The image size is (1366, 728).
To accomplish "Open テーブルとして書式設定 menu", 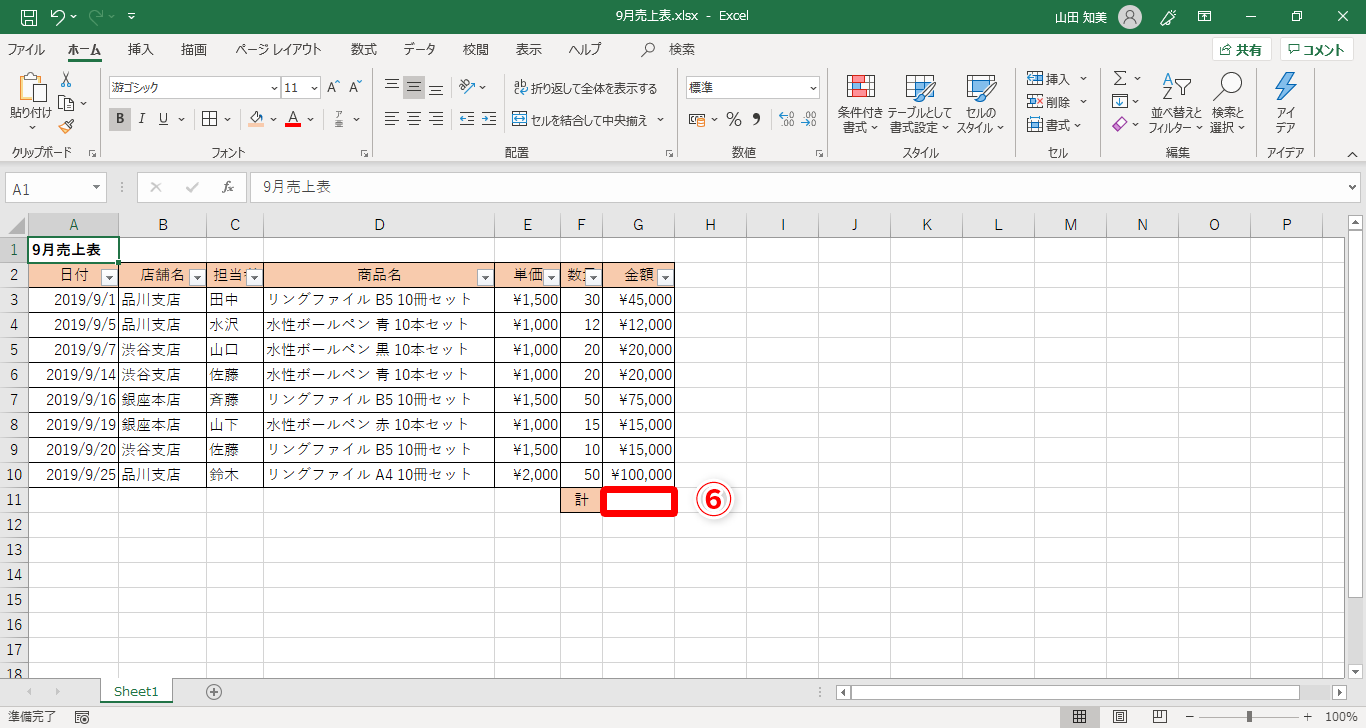I will pos(919,104).
